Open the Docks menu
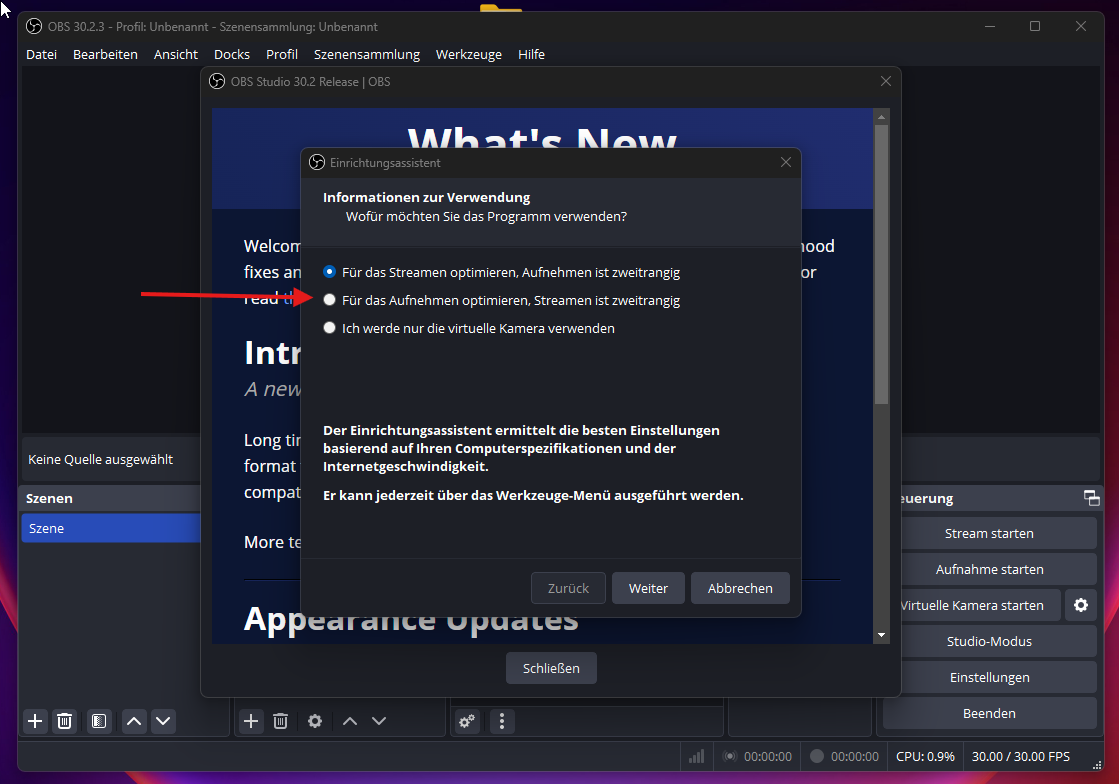 pyautogui.click(x=232, y=54)
